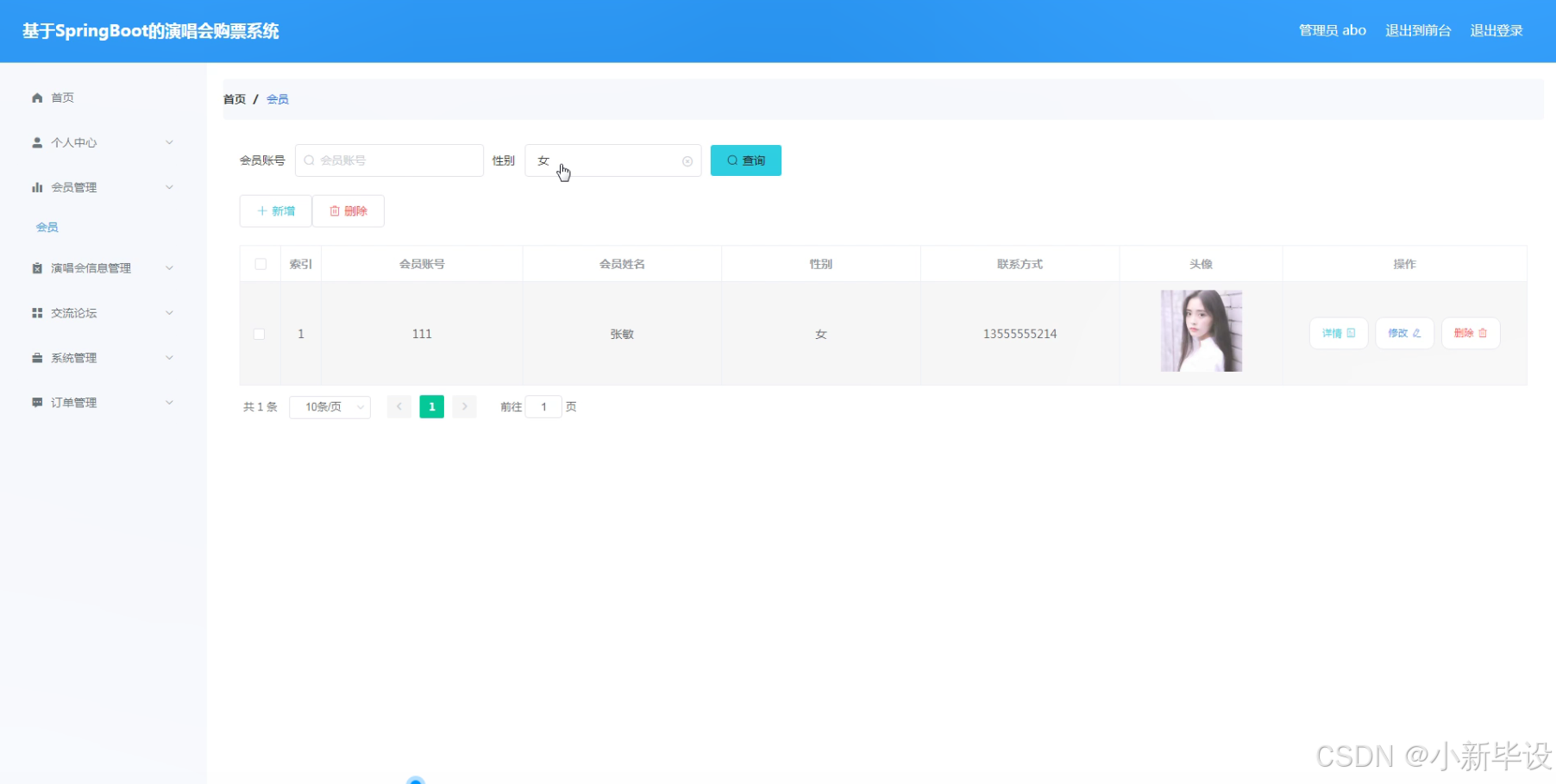Select the 系统管理 sidebar icon
This screenshot has height=784, width=1556.
36,357
